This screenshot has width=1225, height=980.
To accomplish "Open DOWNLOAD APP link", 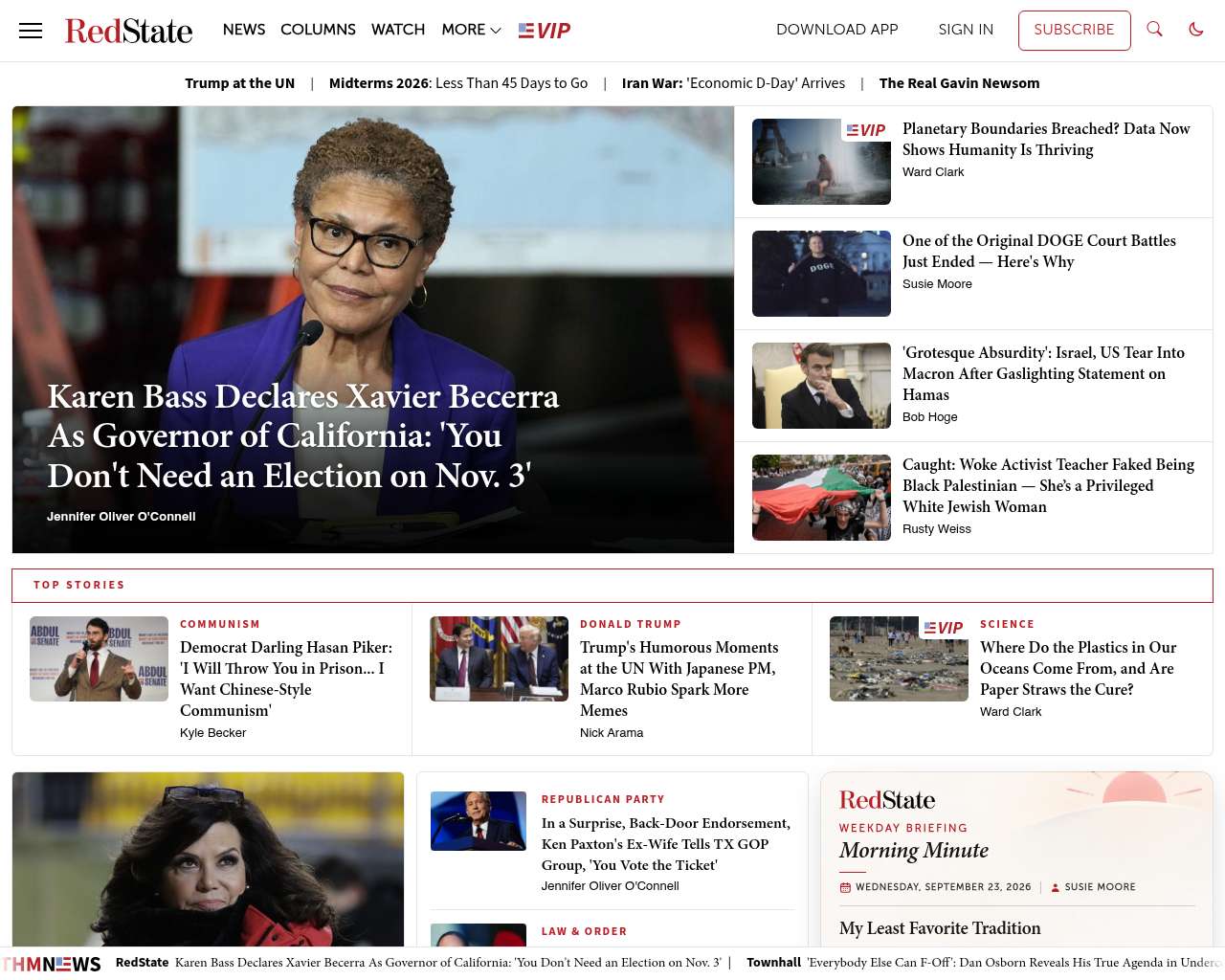I will pyautogui.click(x=837, y=30).
